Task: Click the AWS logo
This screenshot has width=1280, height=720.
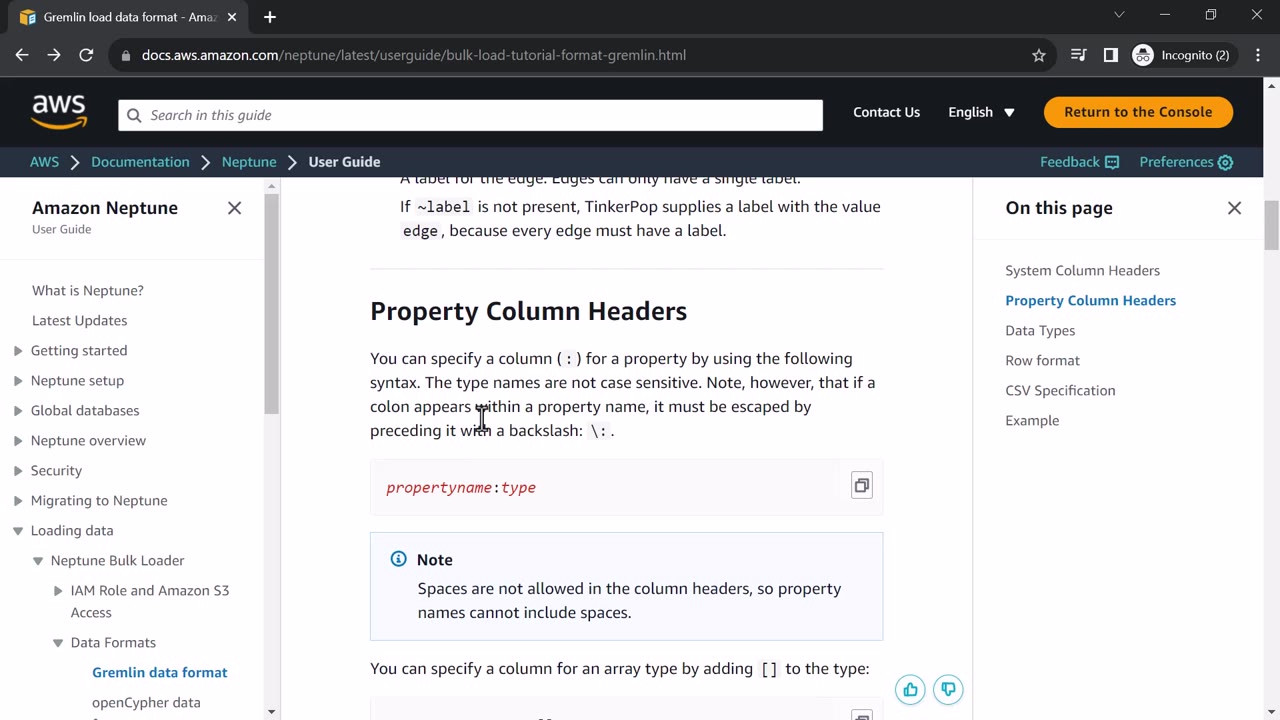Action: [59, 112]
